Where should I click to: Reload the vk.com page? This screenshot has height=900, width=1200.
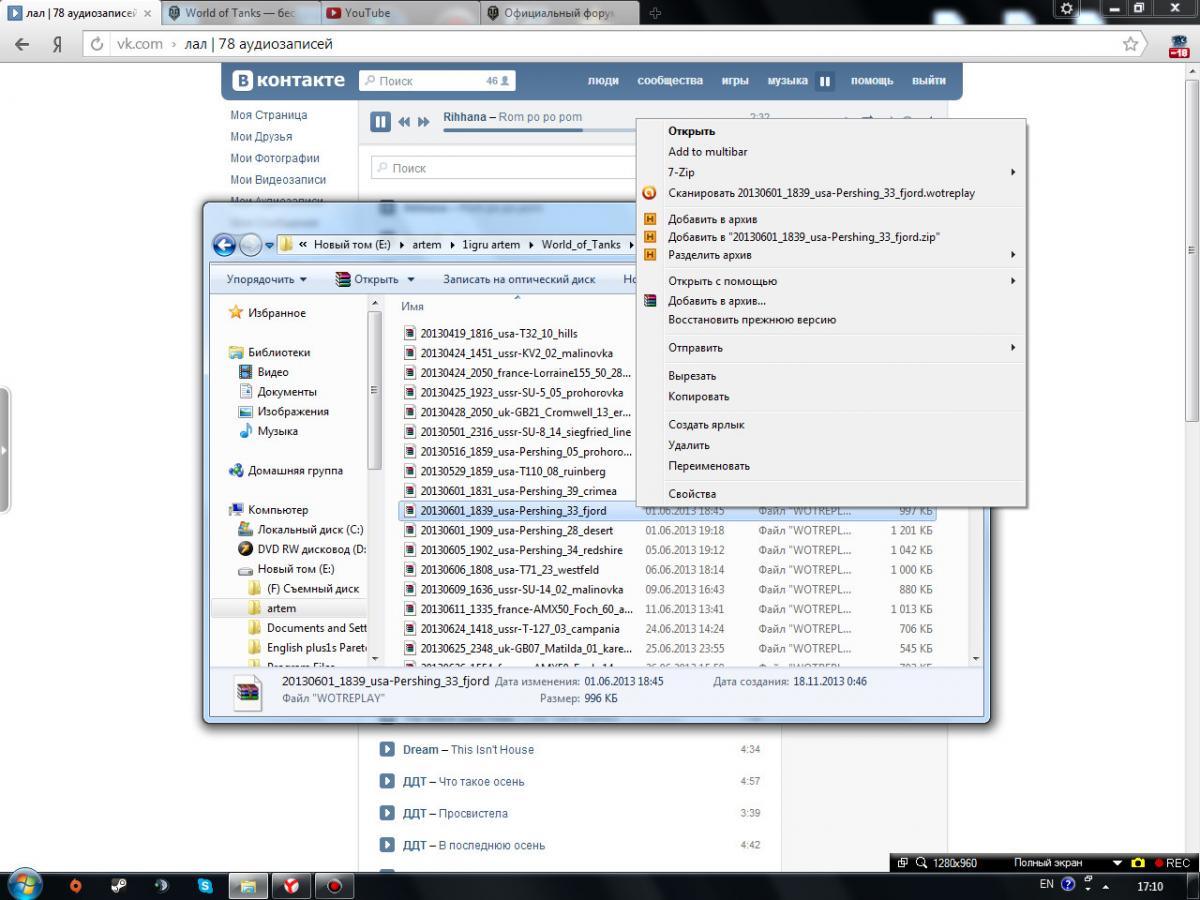(98, 45)
